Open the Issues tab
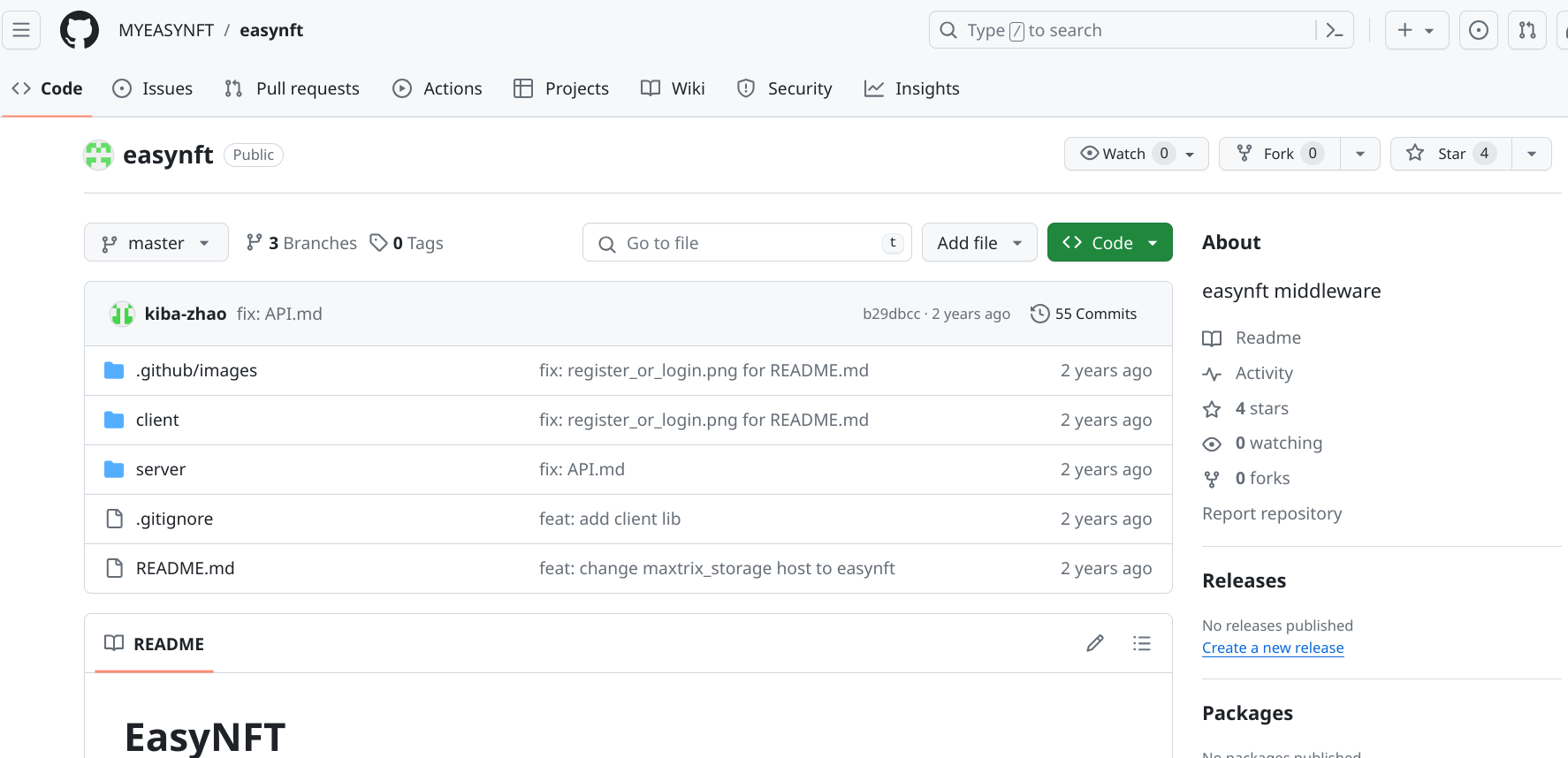Screen dimensions: 1568x758 pyautogui.click(x=153, y=88)
